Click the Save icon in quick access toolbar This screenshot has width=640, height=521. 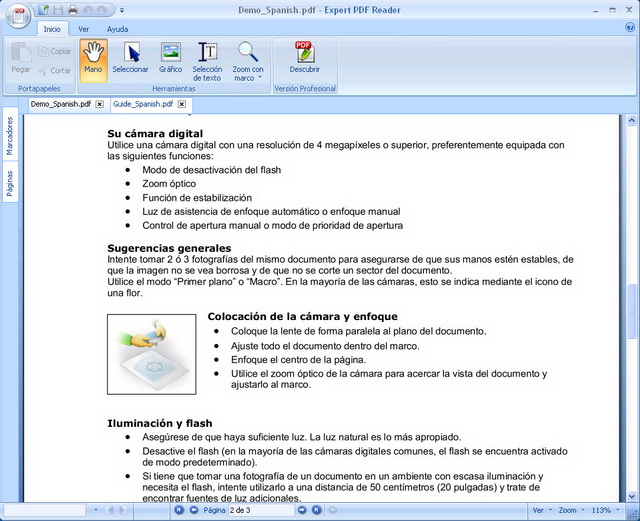click(x=58, y=10)
